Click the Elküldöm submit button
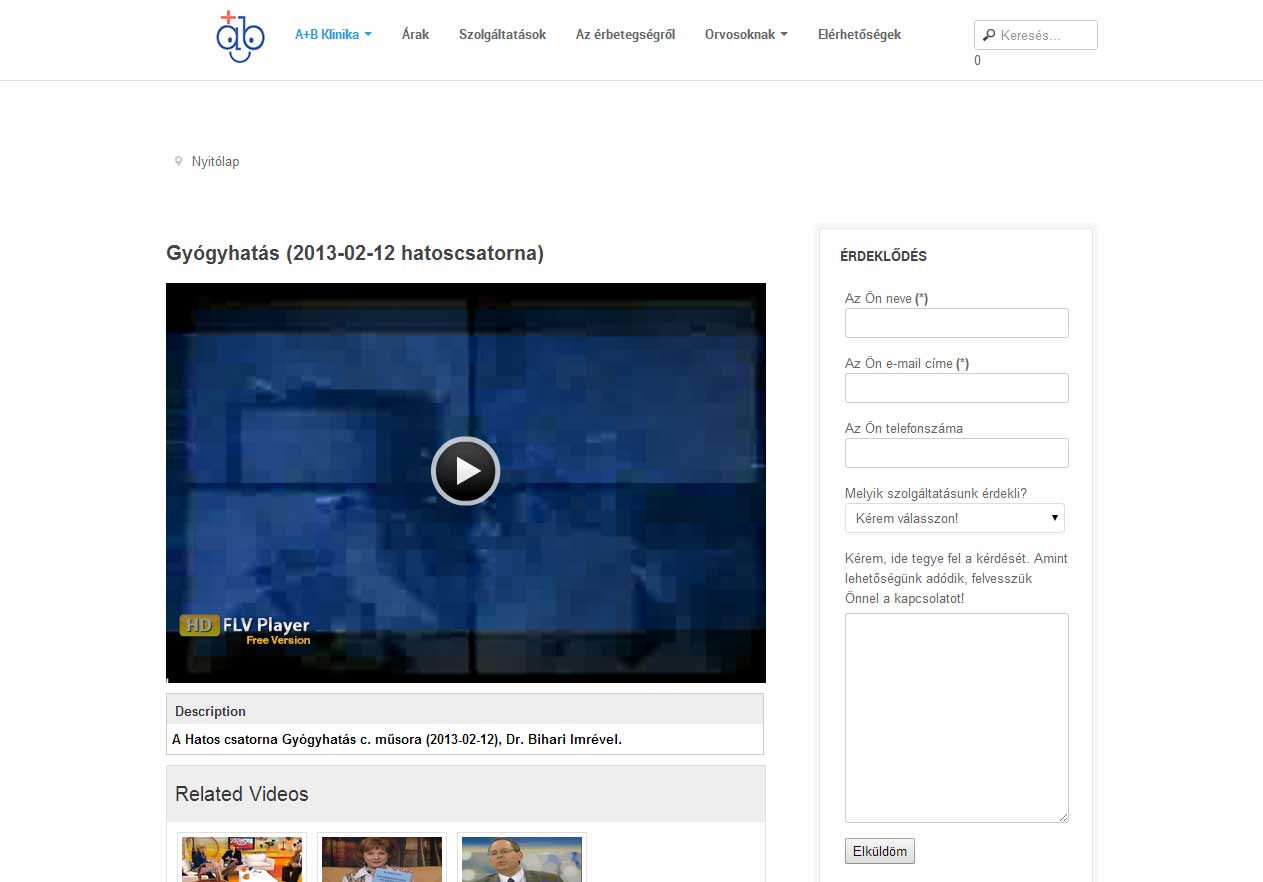 (879, 851)
